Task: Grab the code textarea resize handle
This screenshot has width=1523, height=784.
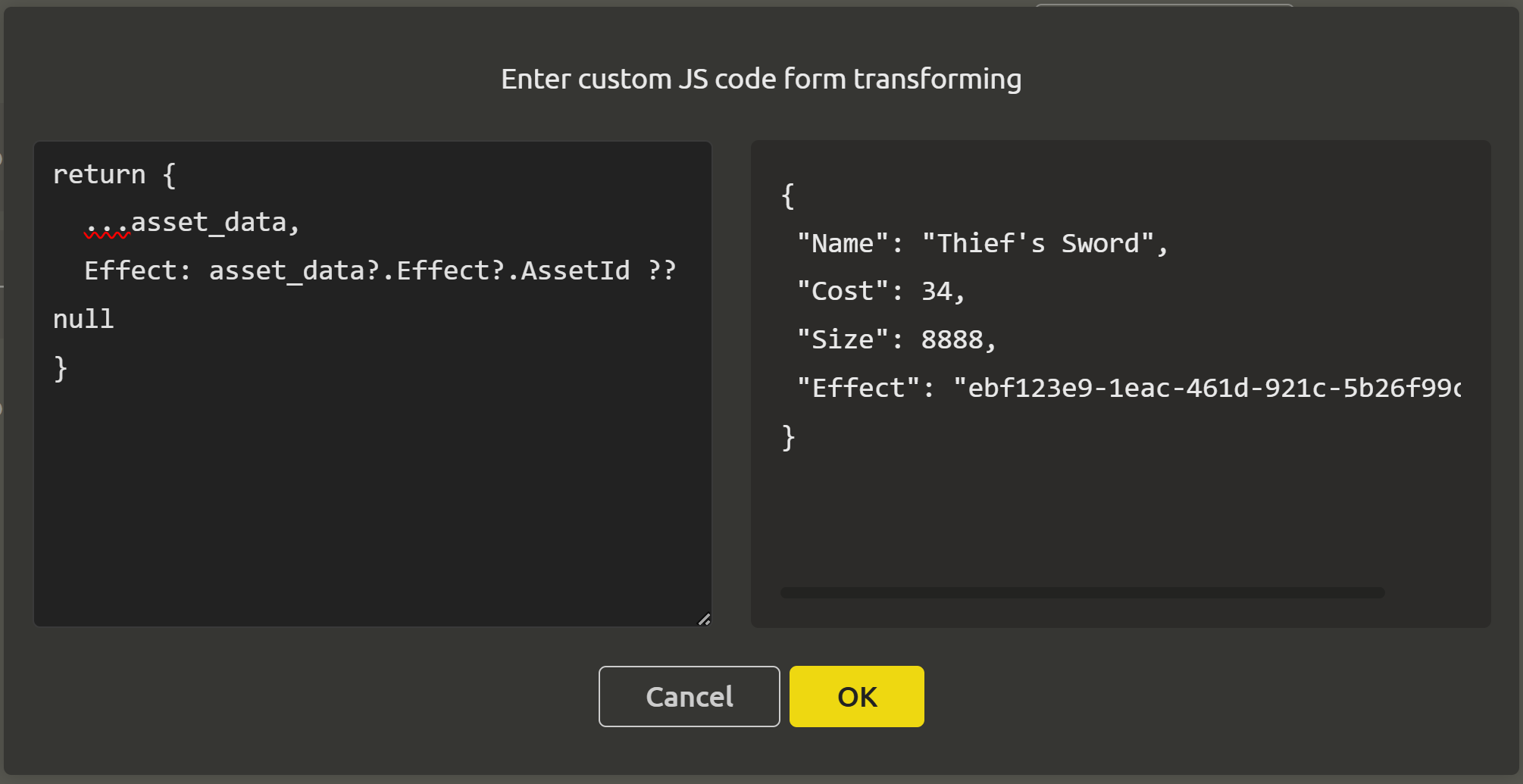Action: pos(704,619)
